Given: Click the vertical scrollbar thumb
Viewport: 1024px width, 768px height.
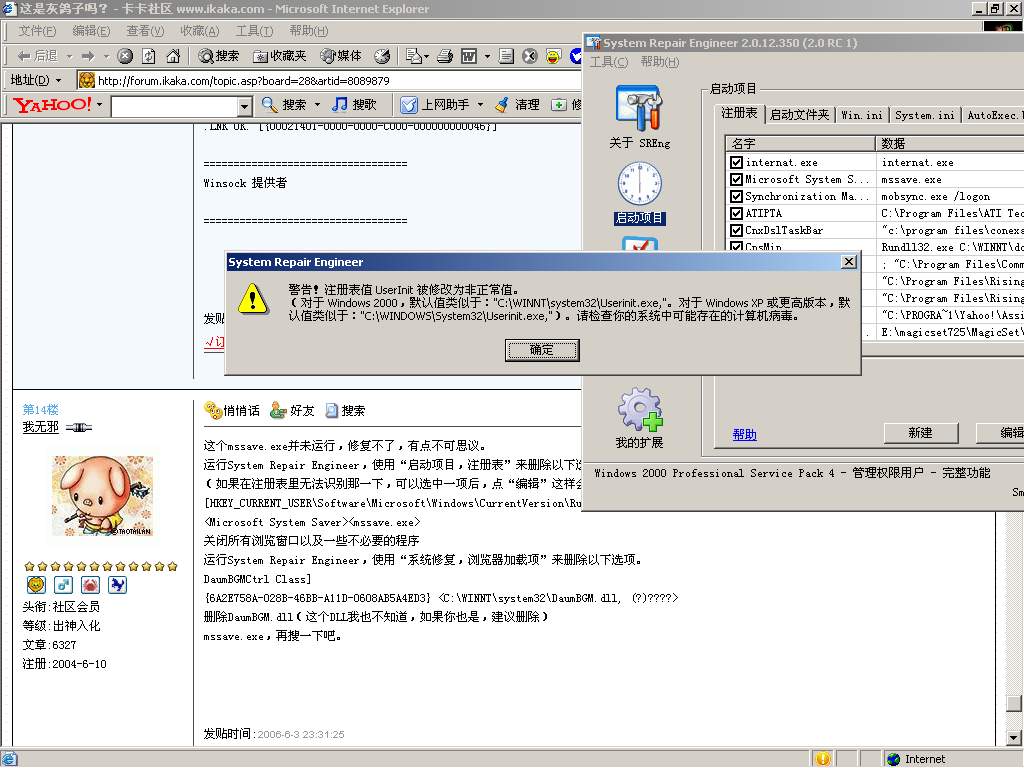Looking at the screenshot, I should (1014, 703).
